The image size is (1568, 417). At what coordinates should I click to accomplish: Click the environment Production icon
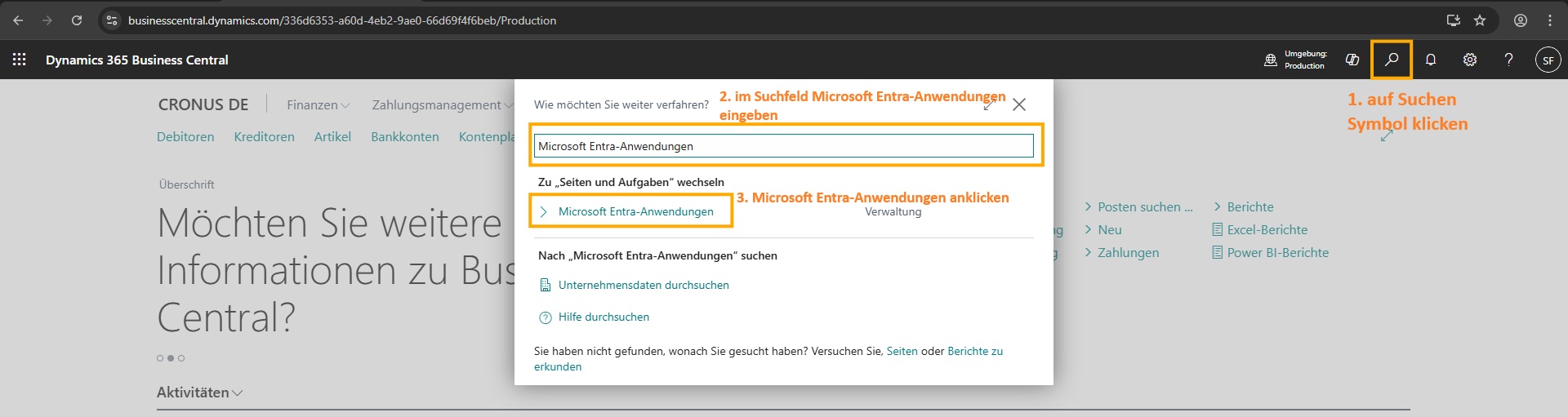pos(1271,60)
